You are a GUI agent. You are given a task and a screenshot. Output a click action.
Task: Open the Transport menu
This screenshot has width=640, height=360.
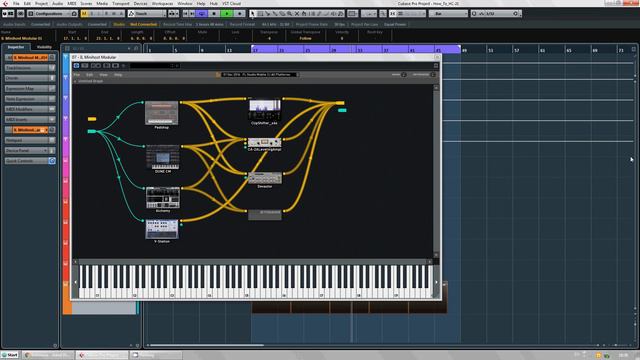120,3
